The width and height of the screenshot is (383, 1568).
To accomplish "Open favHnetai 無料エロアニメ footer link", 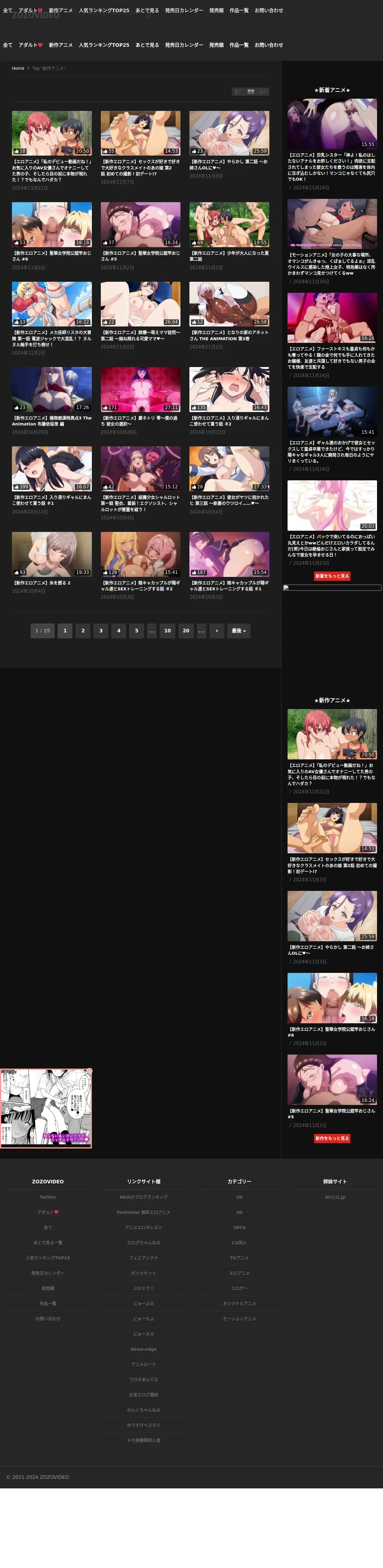I will tap(144, 1212).
